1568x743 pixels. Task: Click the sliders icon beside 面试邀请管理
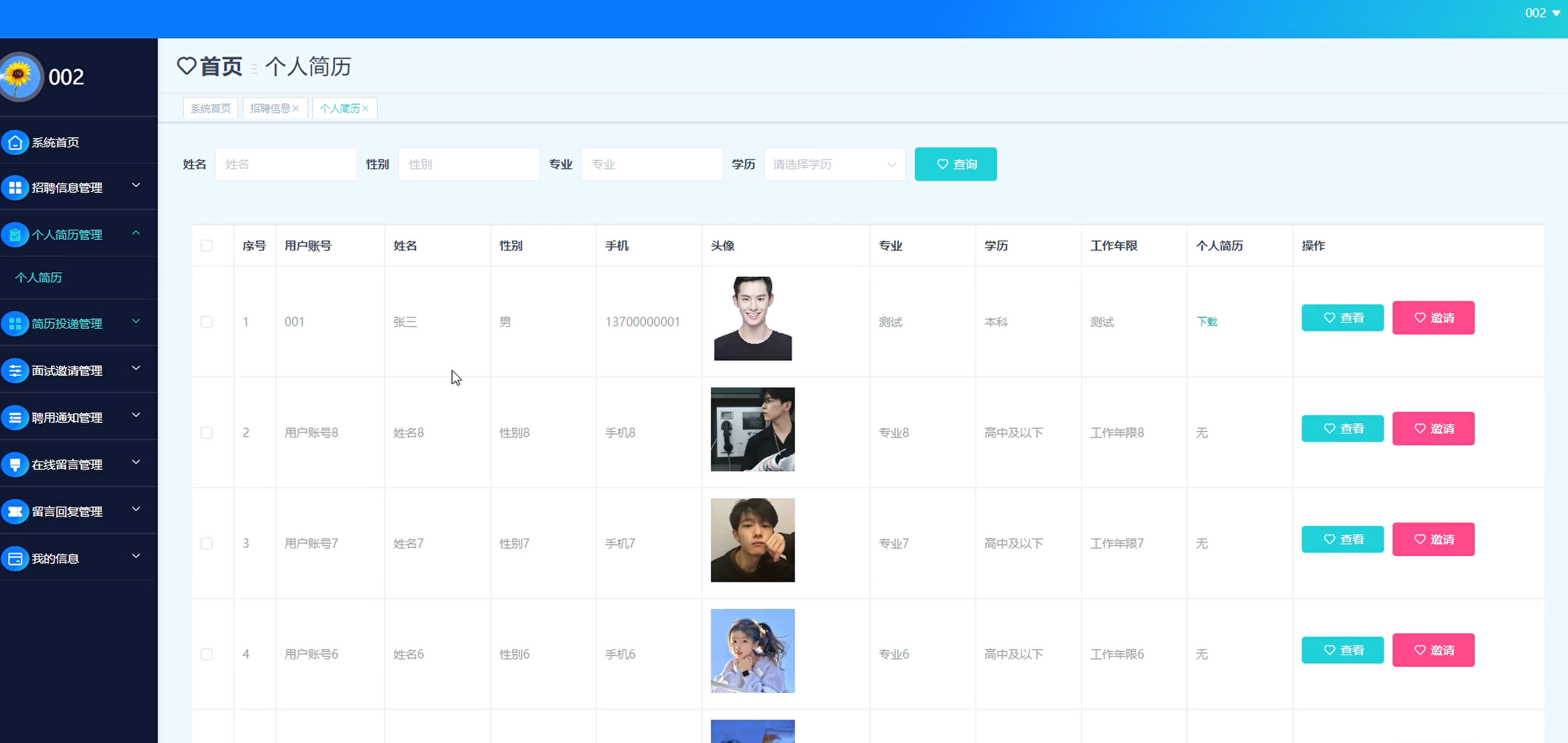click(15, 370)
